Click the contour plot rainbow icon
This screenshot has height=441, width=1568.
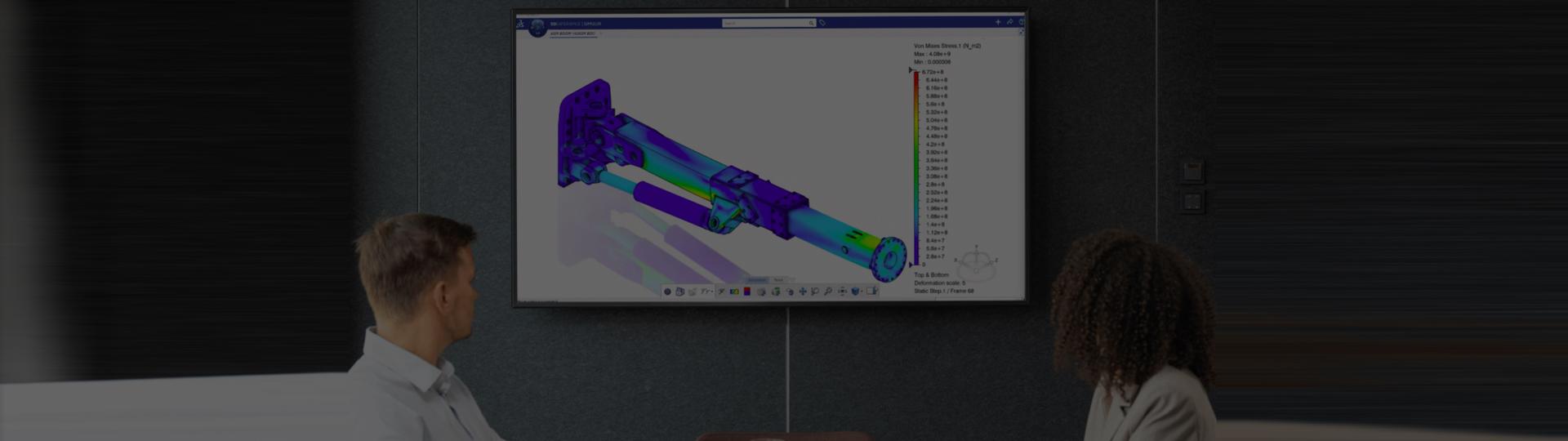point(734,292)
